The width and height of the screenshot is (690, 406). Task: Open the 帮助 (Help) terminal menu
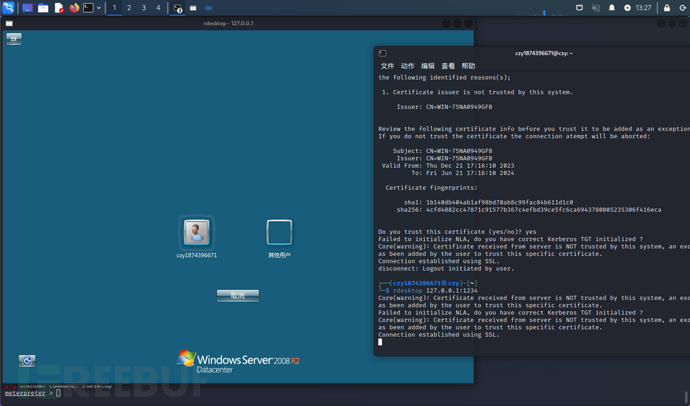(x=468, y=66)
